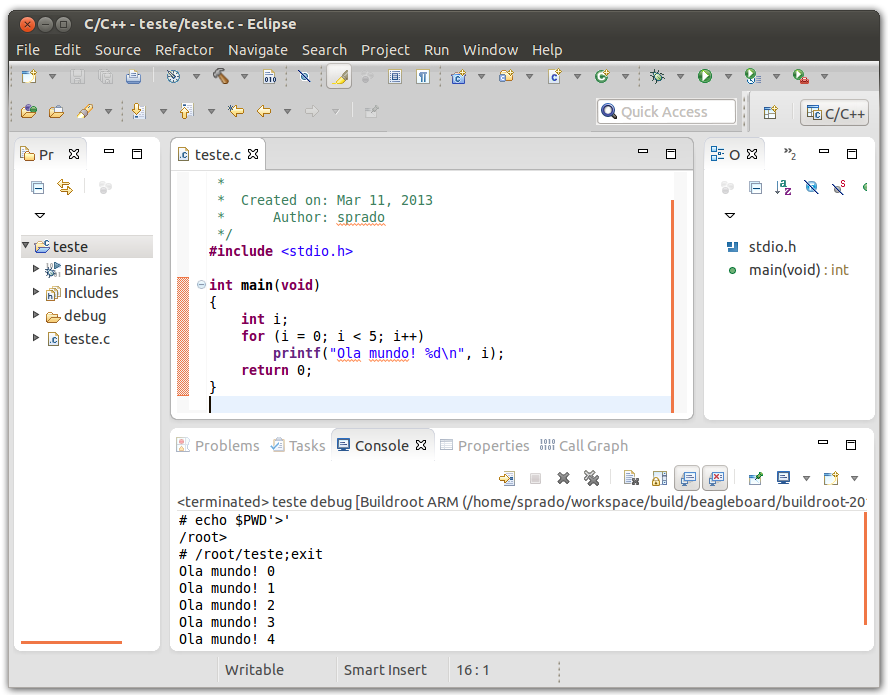
Task: Open the Display Selected Console dropdown
Action: click(806, 479)
